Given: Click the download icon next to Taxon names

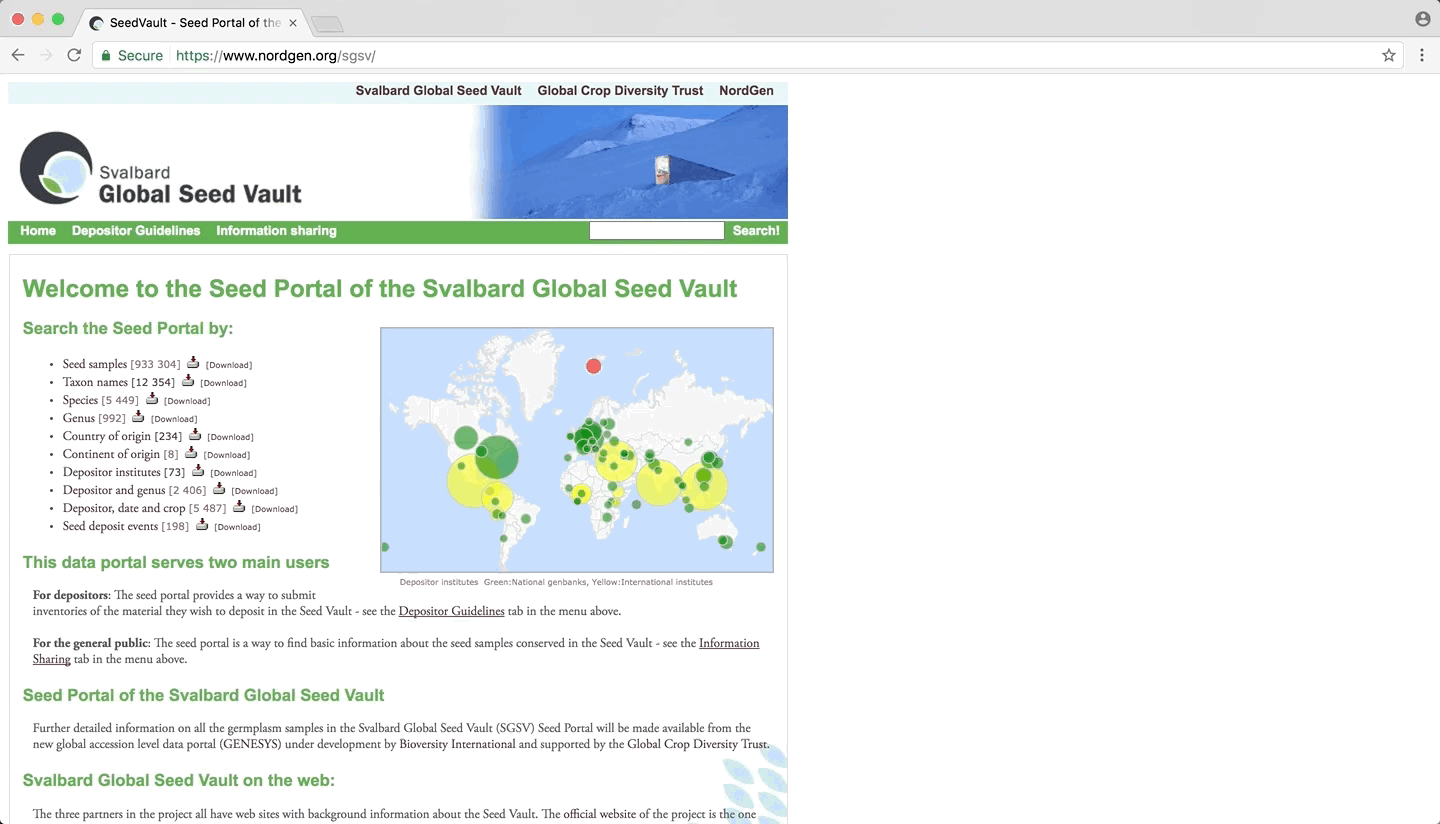Looking at the screenshot, I should (x=187, y=381).
